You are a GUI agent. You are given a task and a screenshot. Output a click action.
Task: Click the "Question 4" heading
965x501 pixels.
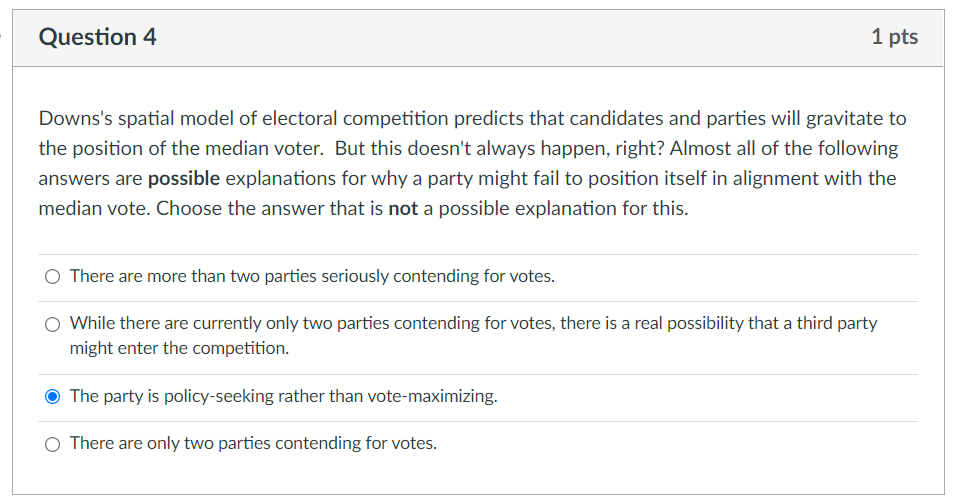(x=97, y=38)
